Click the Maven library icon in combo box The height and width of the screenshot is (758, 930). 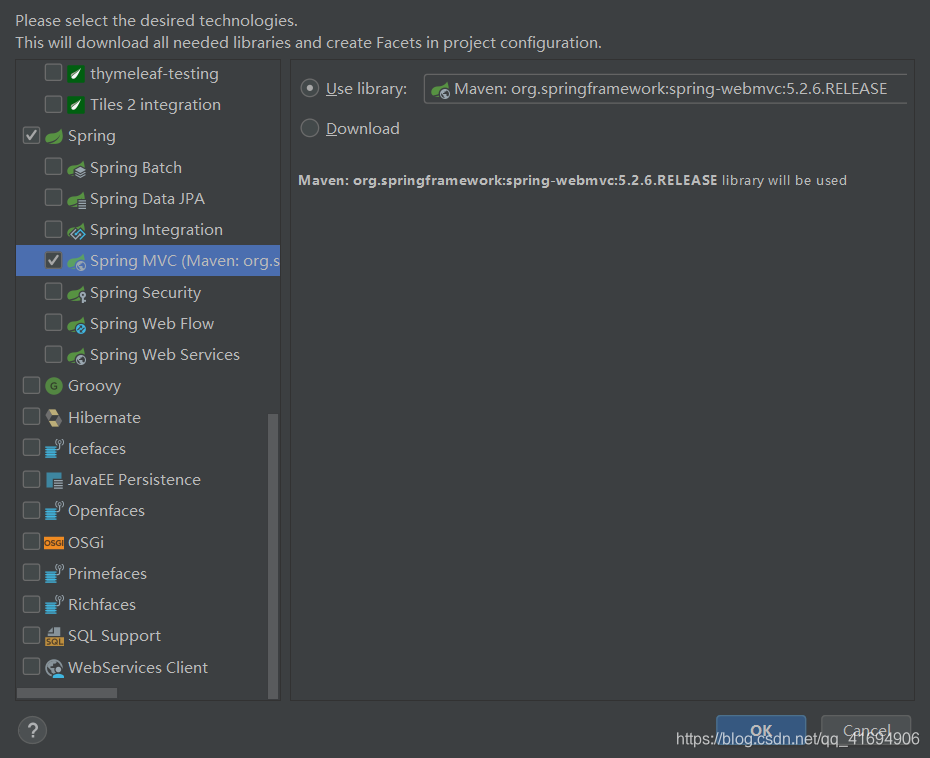tap(440, 90)
